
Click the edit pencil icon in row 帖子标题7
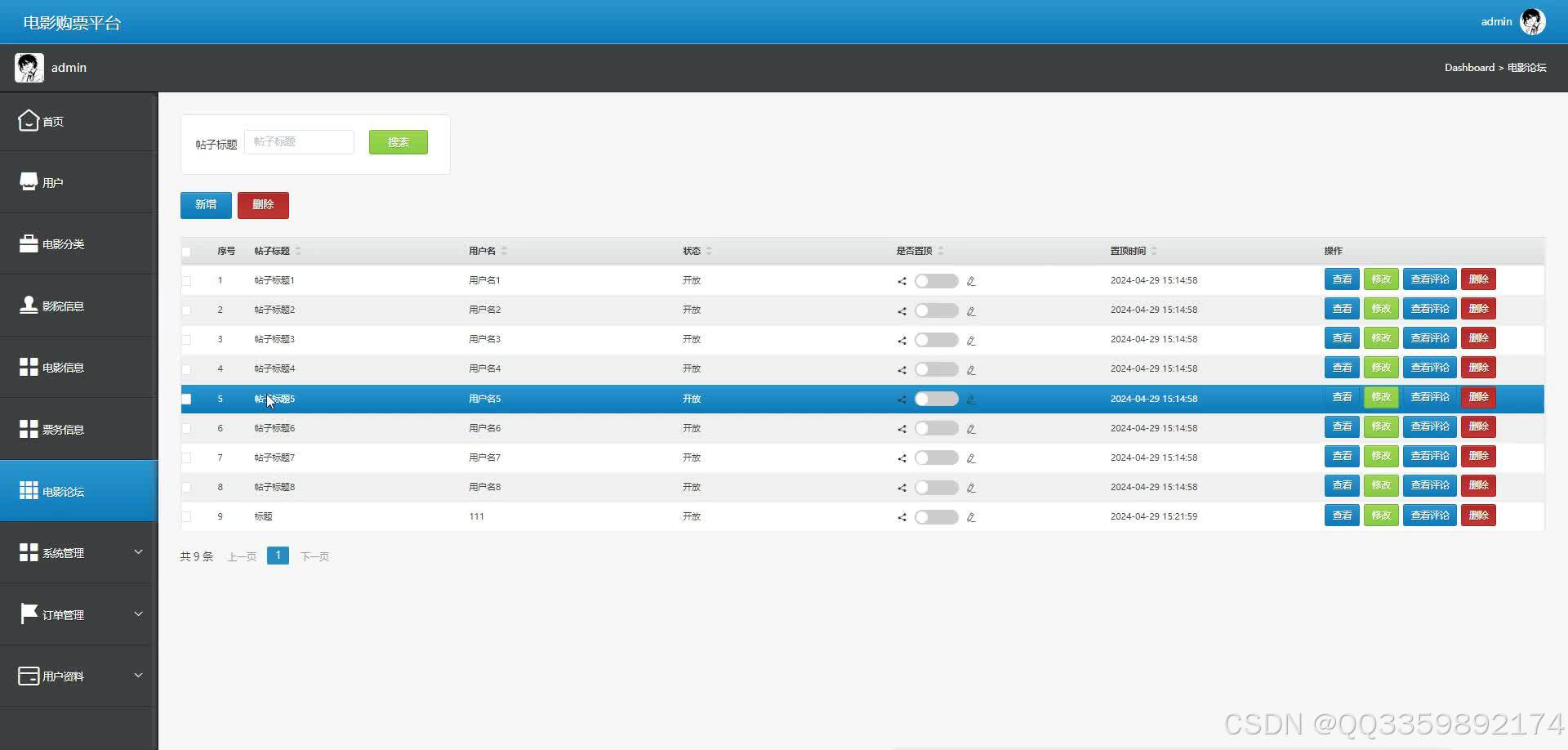tap(971, 458)
